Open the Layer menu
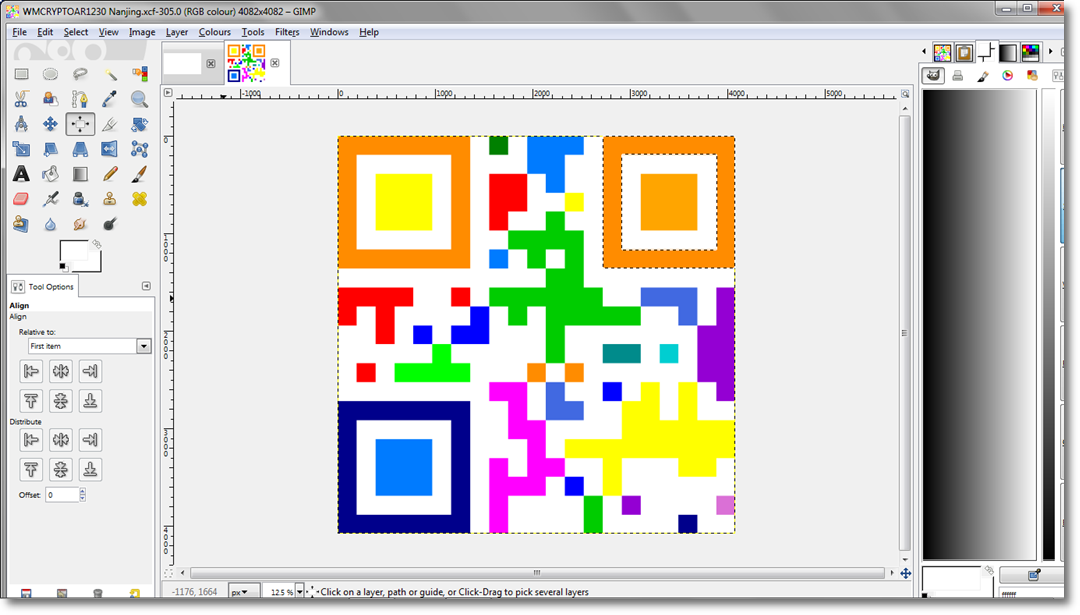This screenshot has width=1080, height=615. (x=176, y=32)
